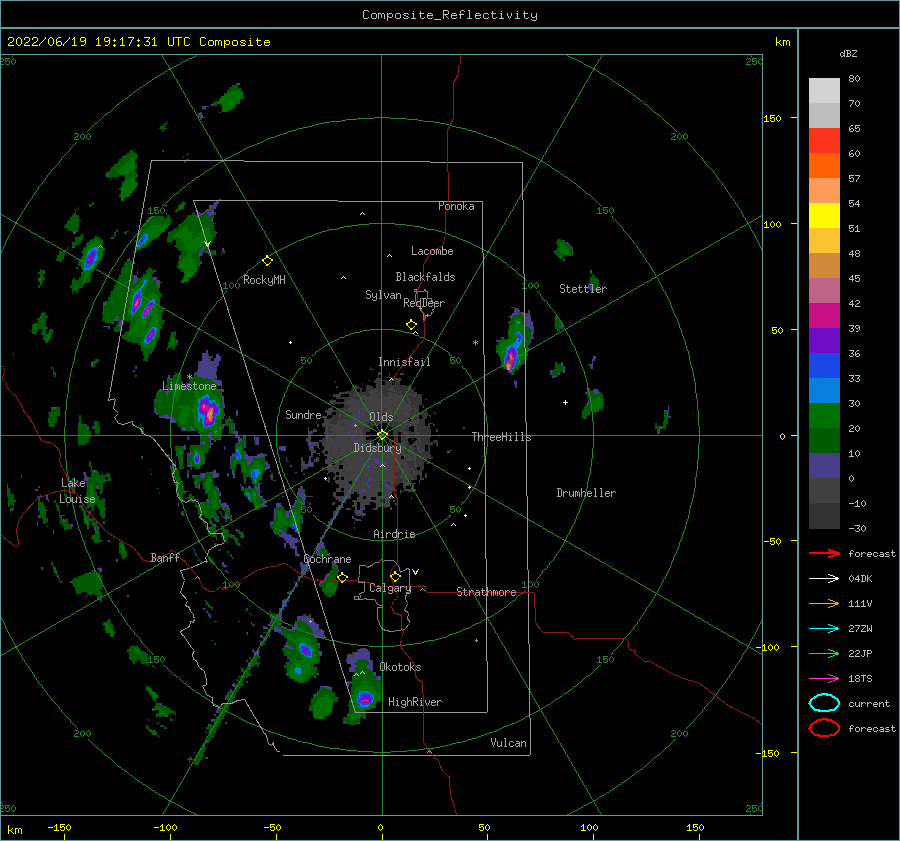The height and width of the screenshot is (841, 900).
Task: Select the Strathmore label
Action: [x=486, y=592]
